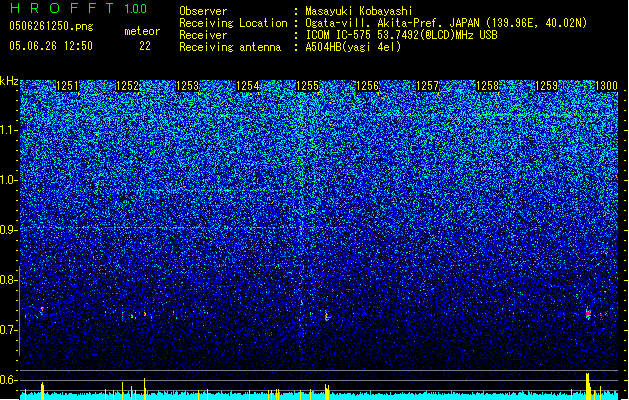Click the 1251 time marker

67,86
